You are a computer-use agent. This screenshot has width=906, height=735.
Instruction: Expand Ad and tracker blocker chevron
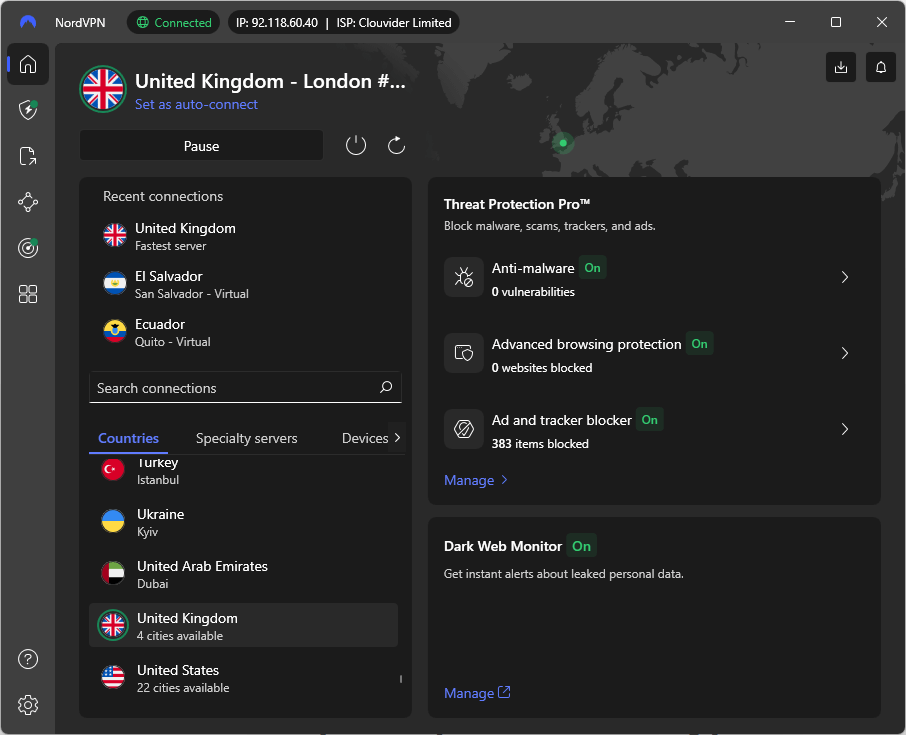(845, 429)
